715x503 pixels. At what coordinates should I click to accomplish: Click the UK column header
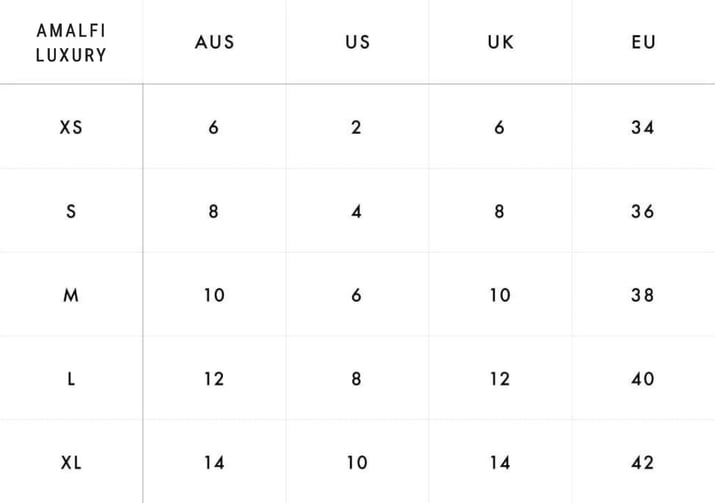coord(500,42)
